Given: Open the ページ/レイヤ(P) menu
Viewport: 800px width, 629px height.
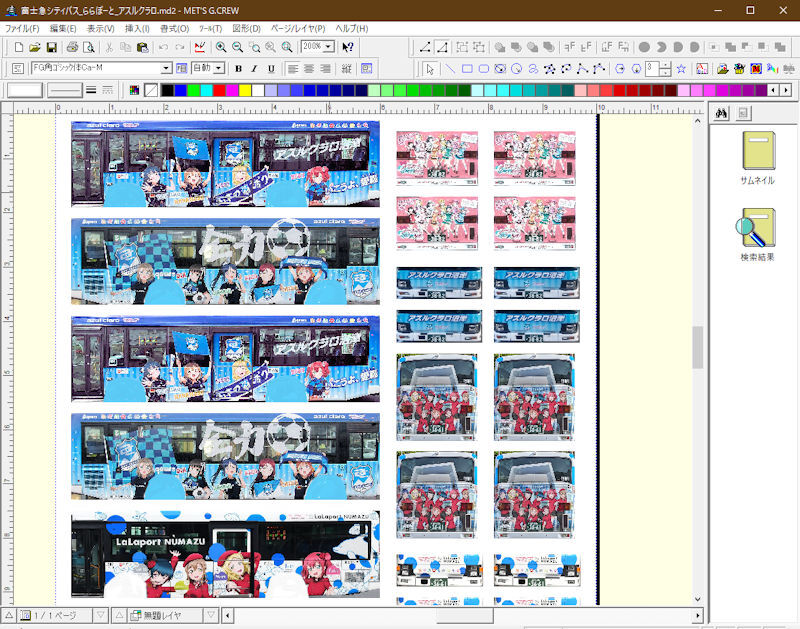Looking at the screenshot, I should click(x=298, y=29).
